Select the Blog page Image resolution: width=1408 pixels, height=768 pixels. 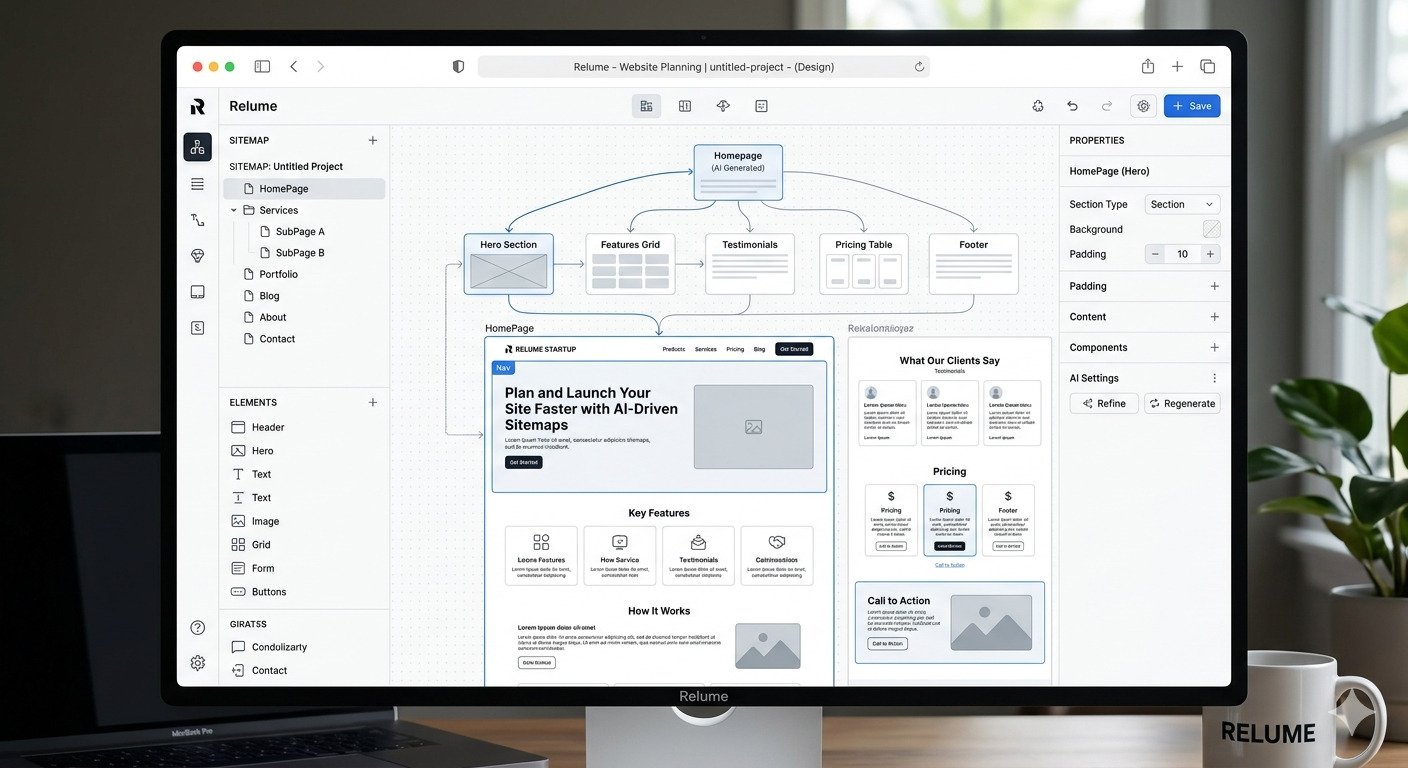click(261, 296)
